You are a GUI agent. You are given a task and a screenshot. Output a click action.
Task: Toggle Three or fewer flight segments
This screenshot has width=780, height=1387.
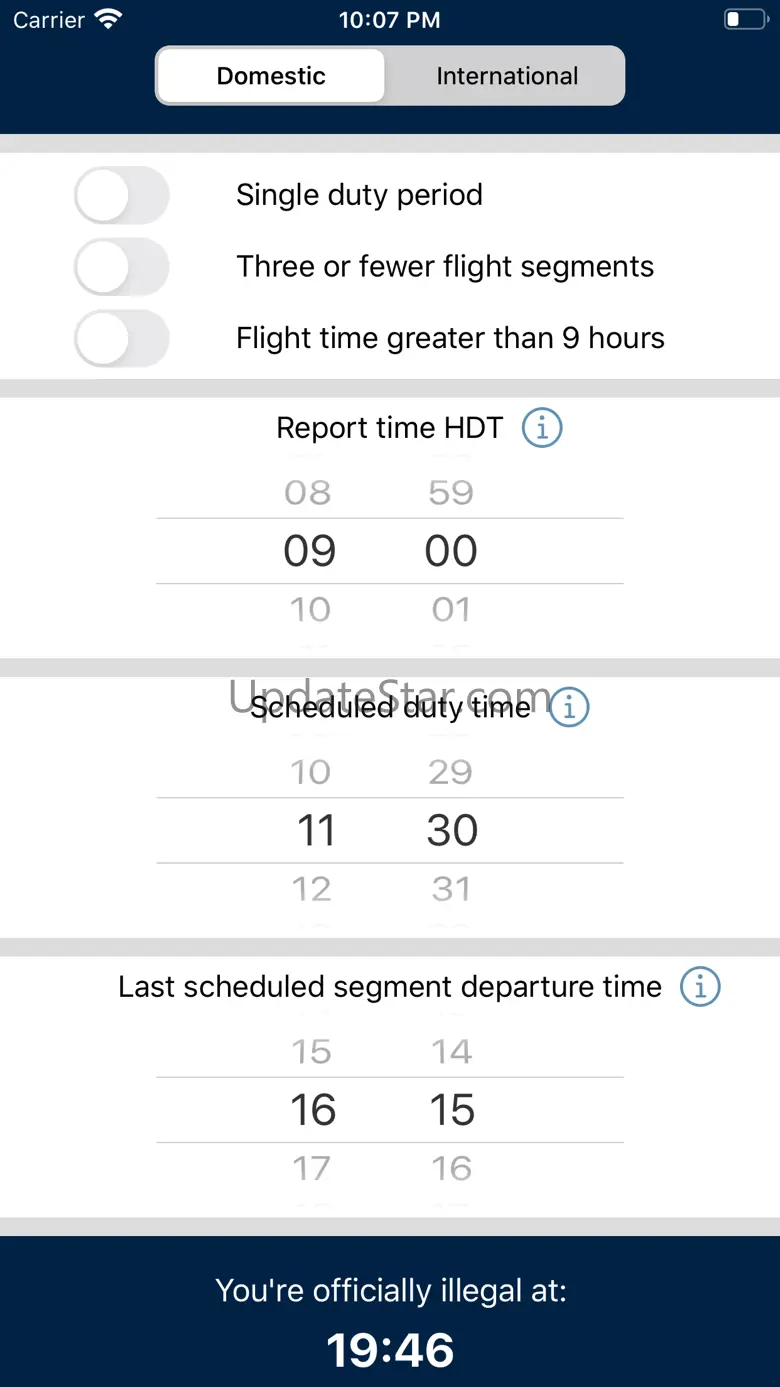click(122, 267)
